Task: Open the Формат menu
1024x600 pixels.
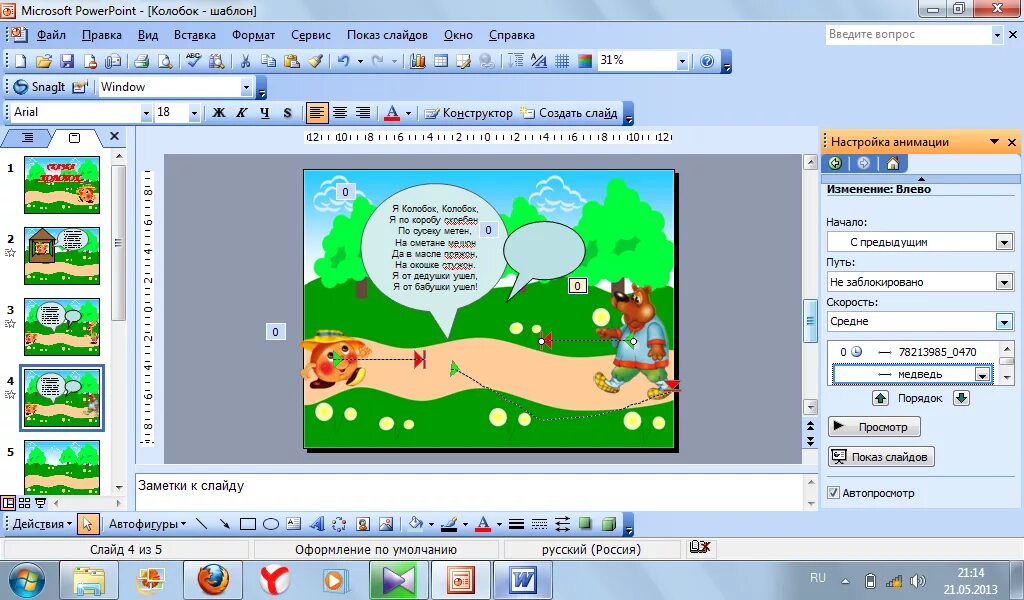Action: pyautogui.click(x=253, y=35)
